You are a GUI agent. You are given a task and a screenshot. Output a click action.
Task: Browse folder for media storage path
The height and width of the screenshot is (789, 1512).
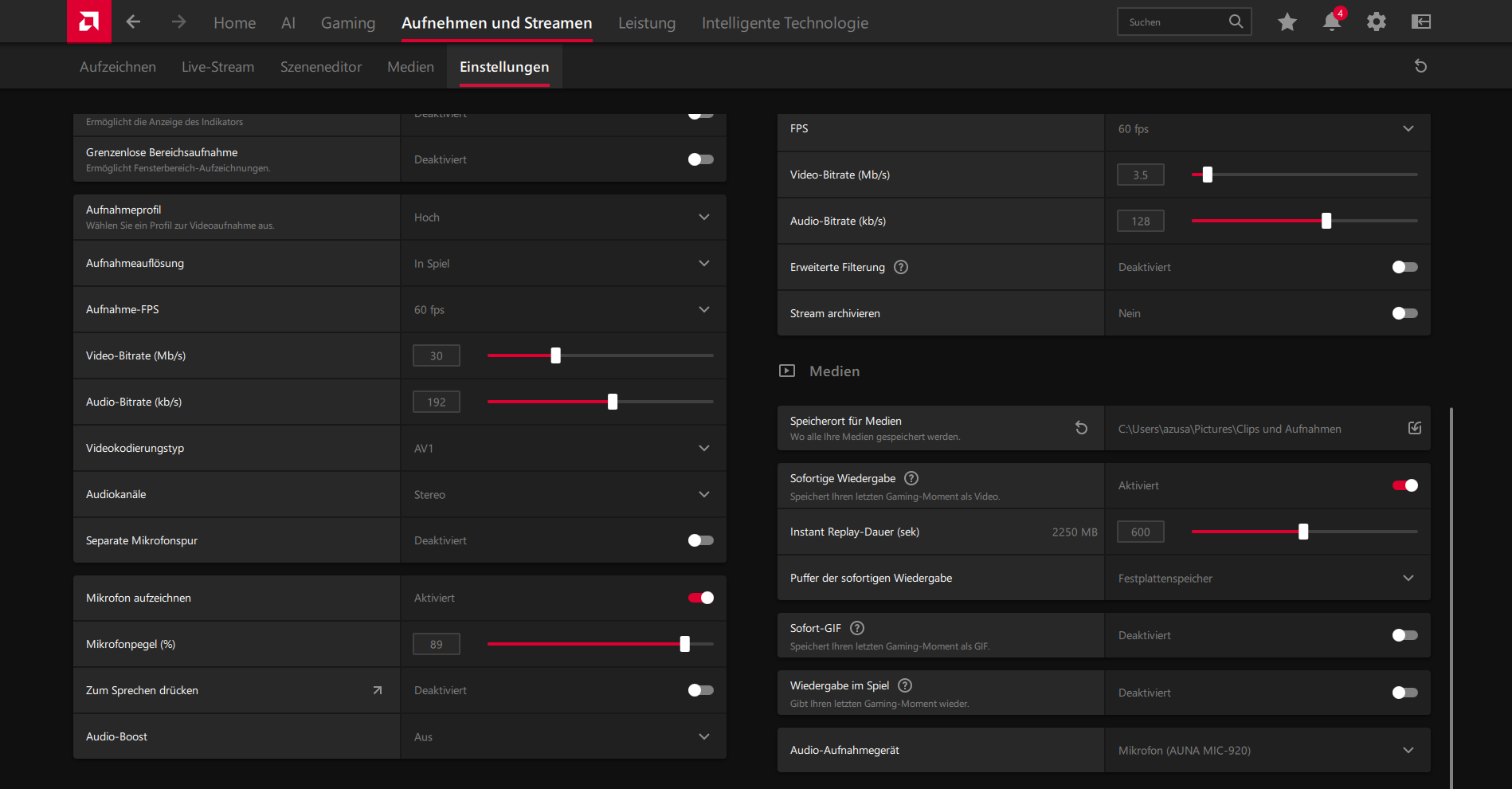tap(1415, 428)
